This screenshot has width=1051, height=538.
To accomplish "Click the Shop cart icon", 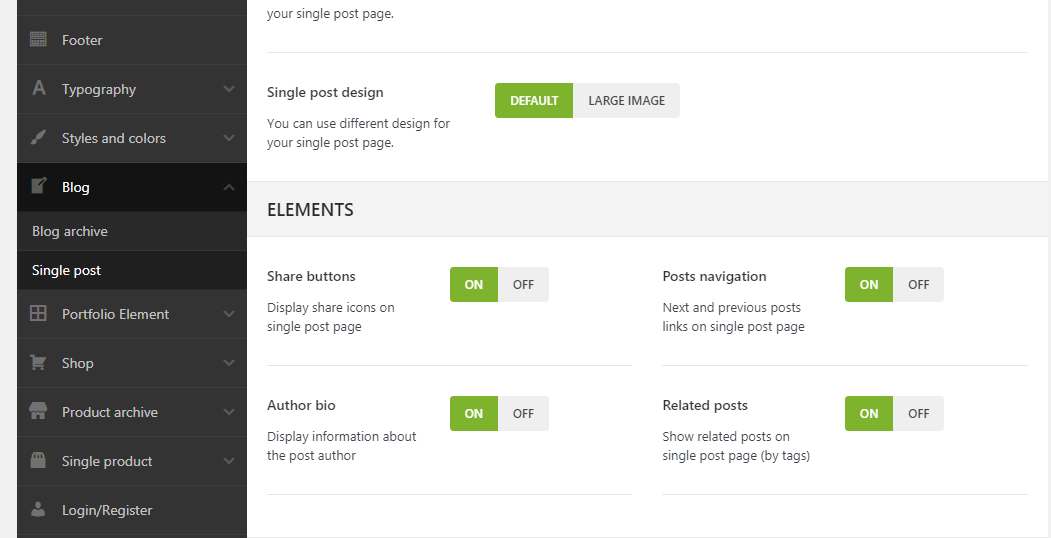I will coord(39,363).
